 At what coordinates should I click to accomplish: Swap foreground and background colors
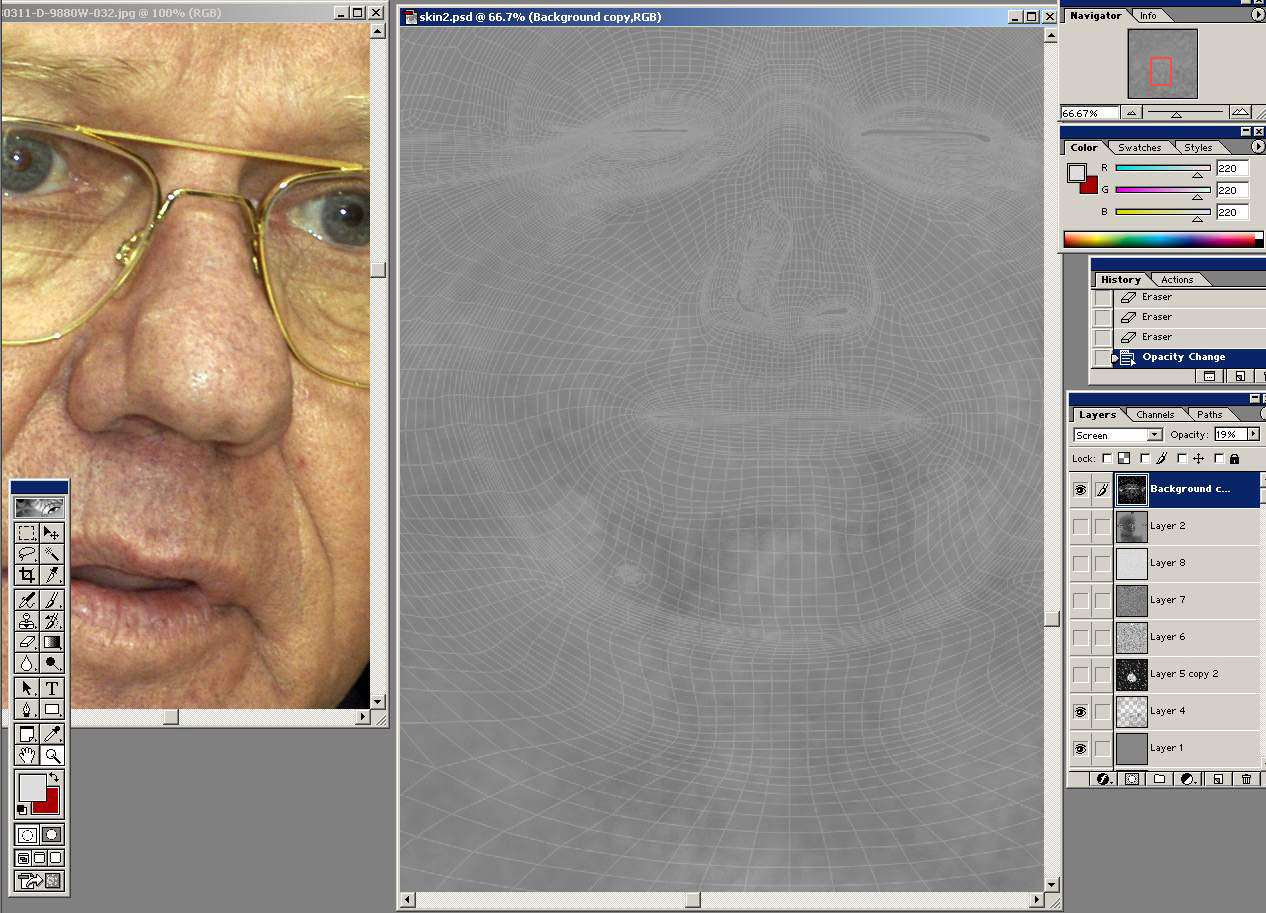click(54, 777)
